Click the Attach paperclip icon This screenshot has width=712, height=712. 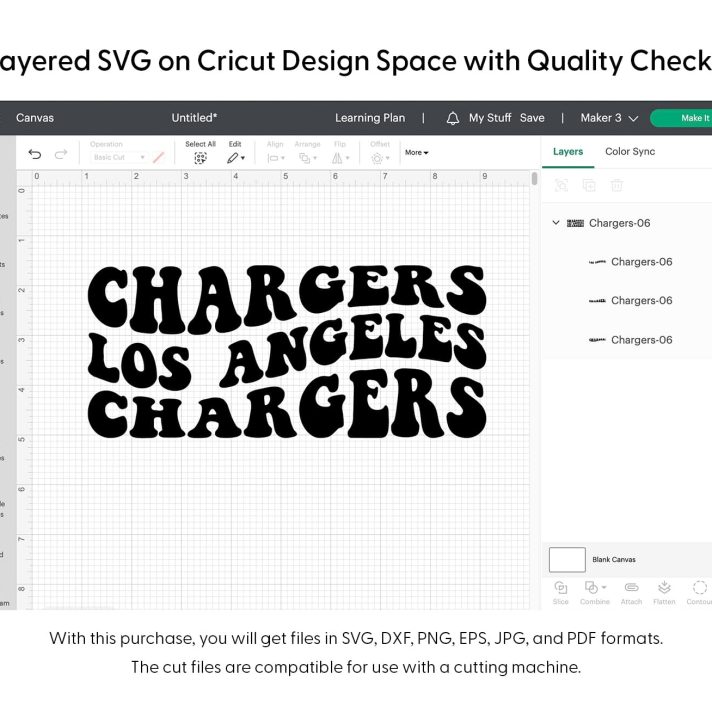pos(631,588)
